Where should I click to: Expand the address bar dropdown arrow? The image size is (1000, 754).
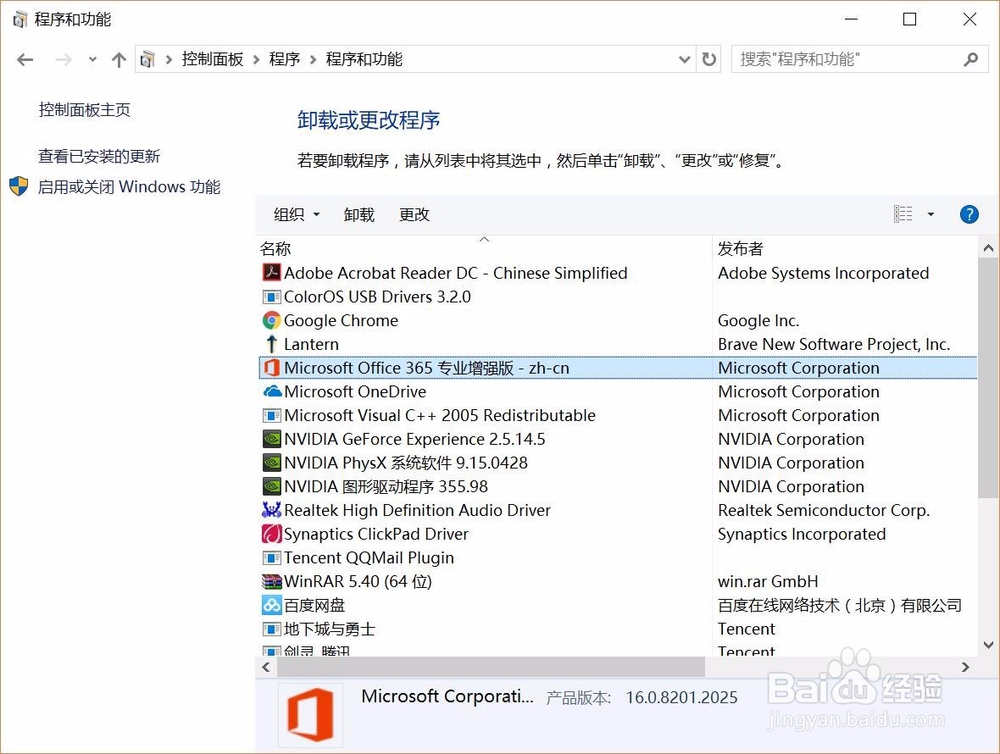[684, 59]
